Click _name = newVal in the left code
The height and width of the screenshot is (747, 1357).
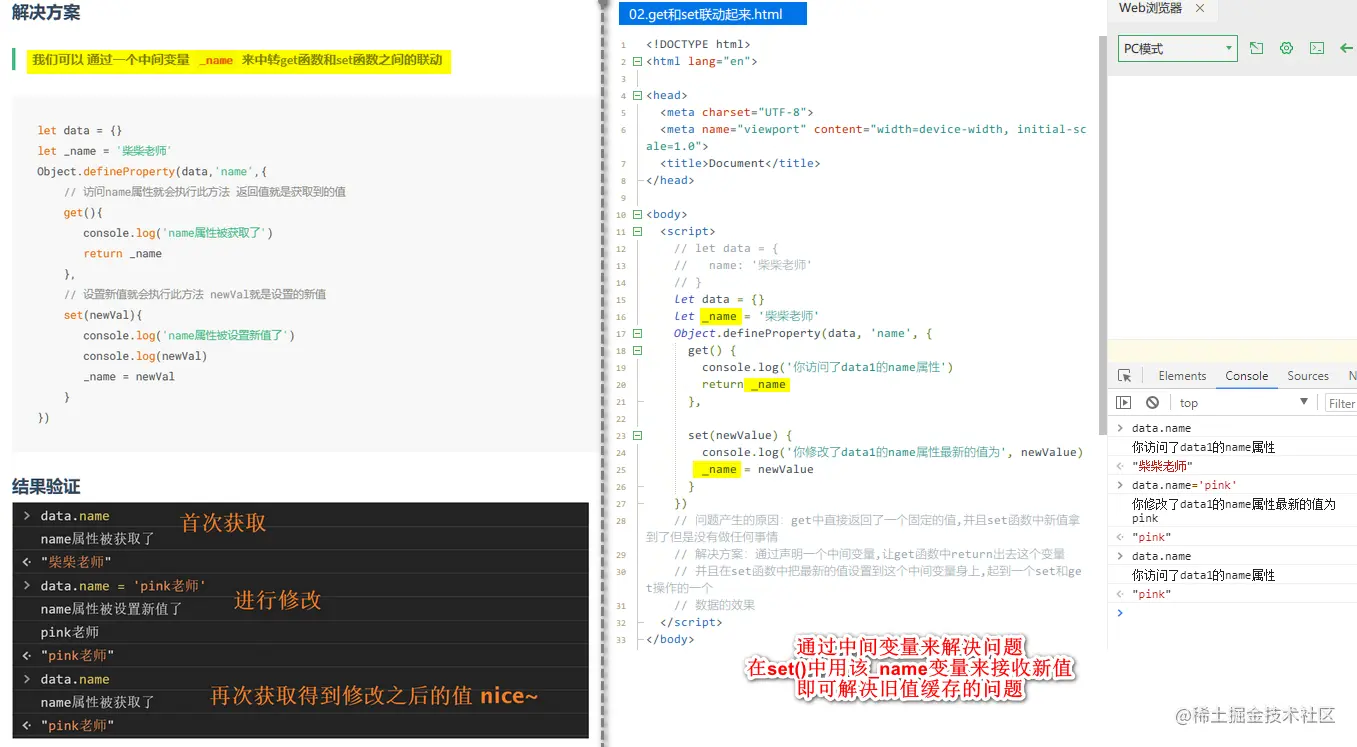point(129,377)
